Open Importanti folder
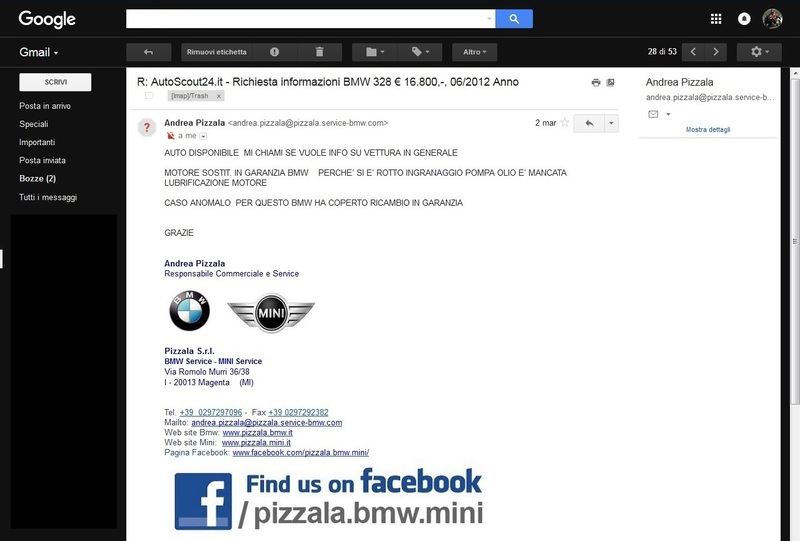800x541 pixels. [37, 142]
